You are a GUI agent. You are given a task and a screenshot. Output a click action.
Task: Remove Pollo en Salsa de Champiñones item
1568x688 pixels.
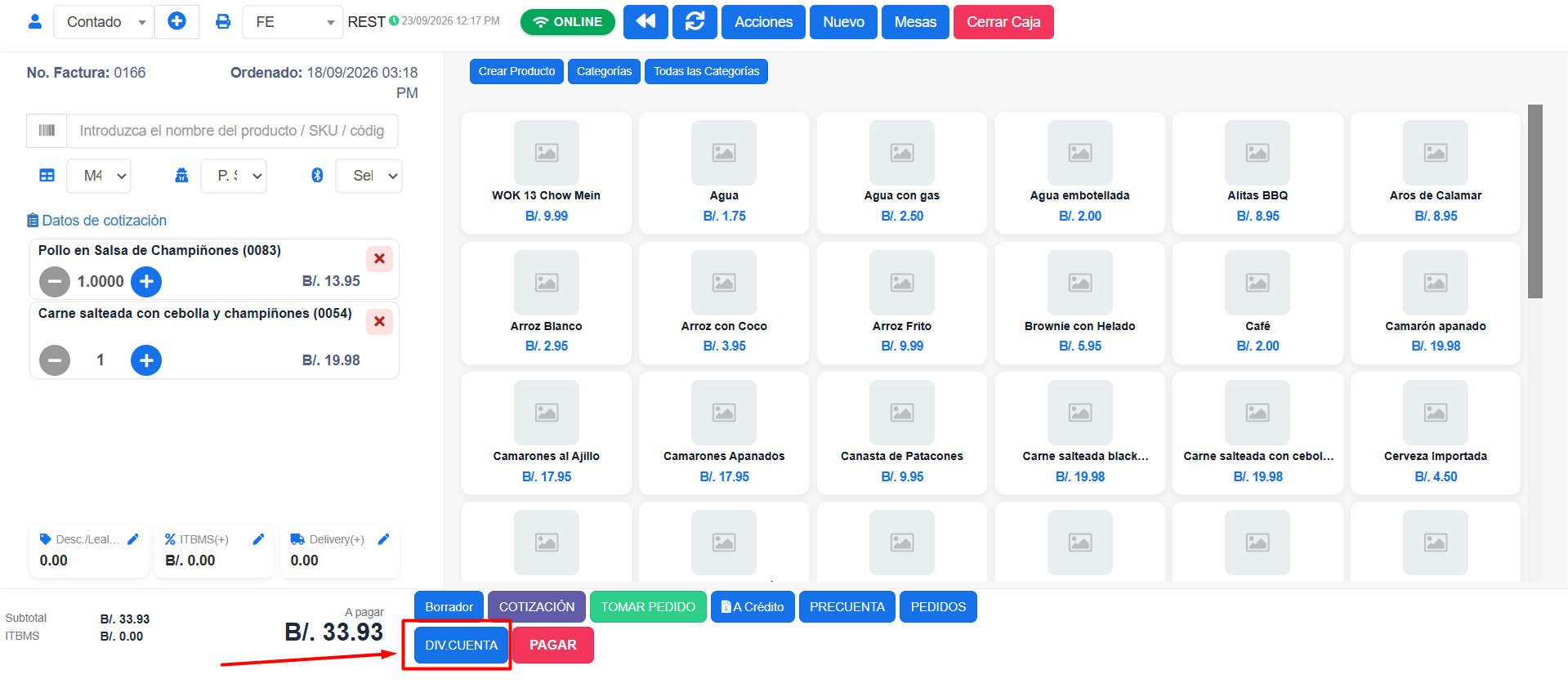(379, 259)
